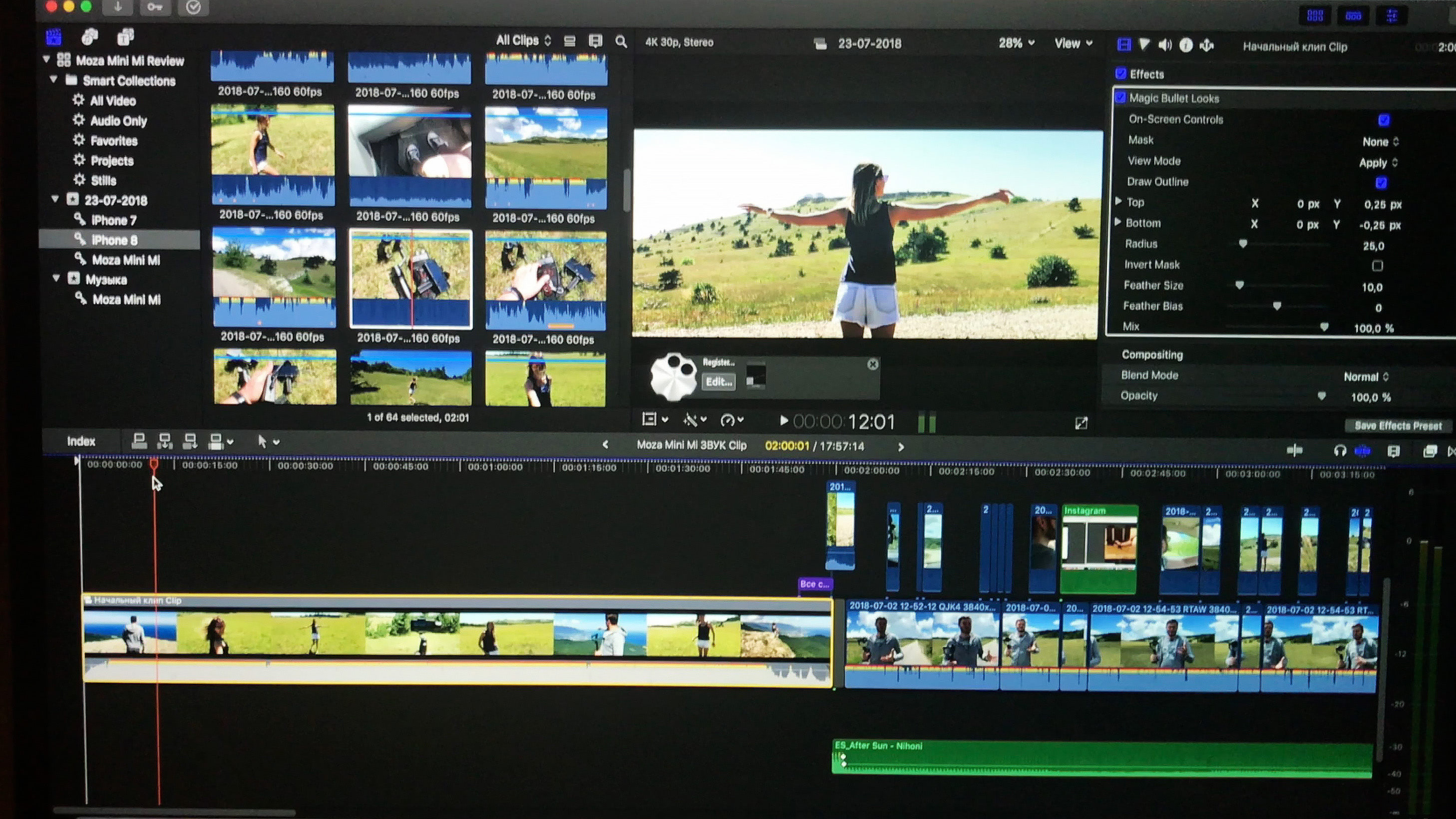Open the photos and audio sidebar
The height and width of the screenshot is (819, 1456).
click(x=89, y=37)
